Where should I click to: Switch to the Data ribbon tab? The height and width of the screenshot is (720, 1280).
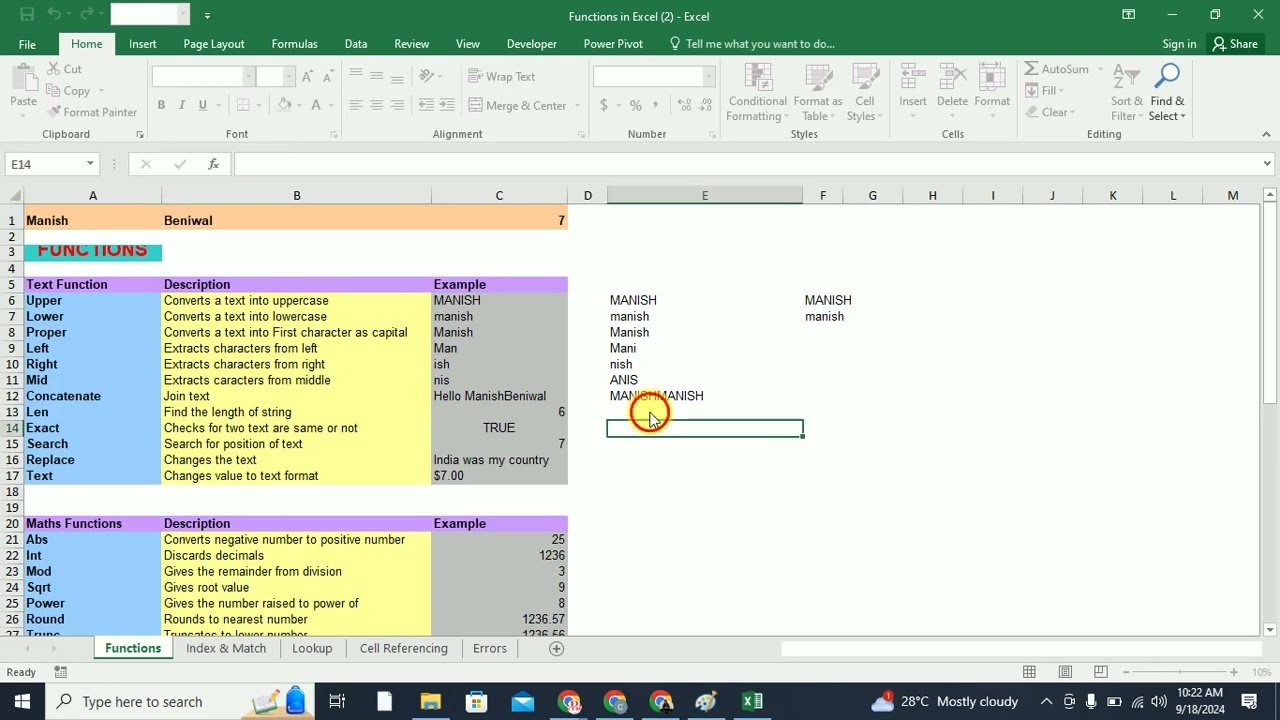click(x=355, y=44)
